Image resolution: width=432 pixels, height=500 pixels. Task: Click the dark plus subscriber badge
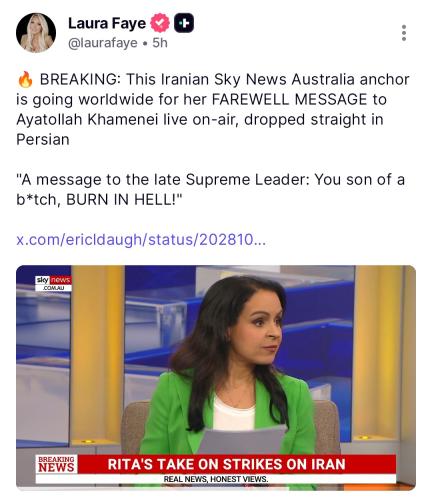[x=184, y=23]
